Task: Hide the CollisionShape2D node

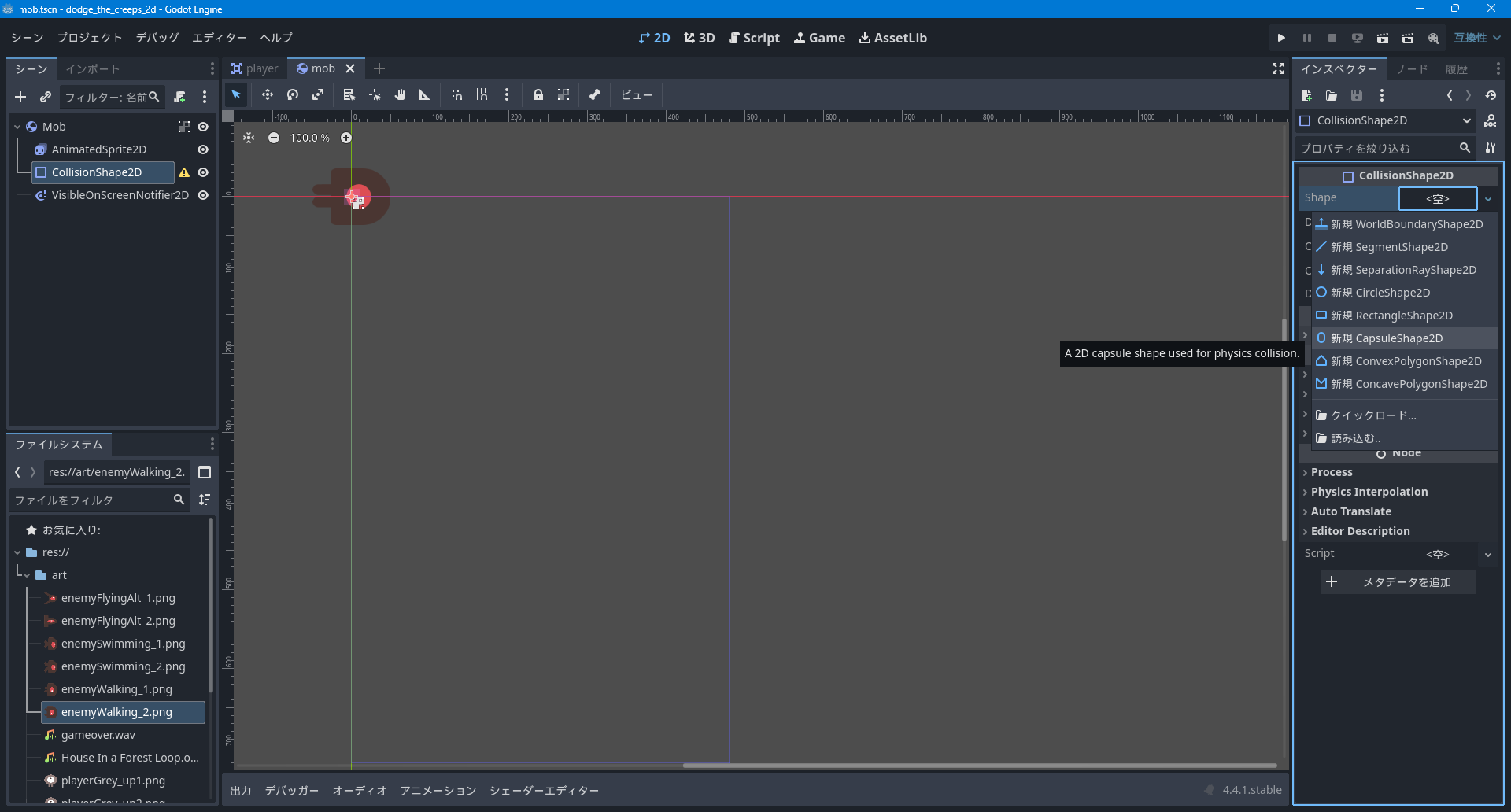Action: [203, 172]
